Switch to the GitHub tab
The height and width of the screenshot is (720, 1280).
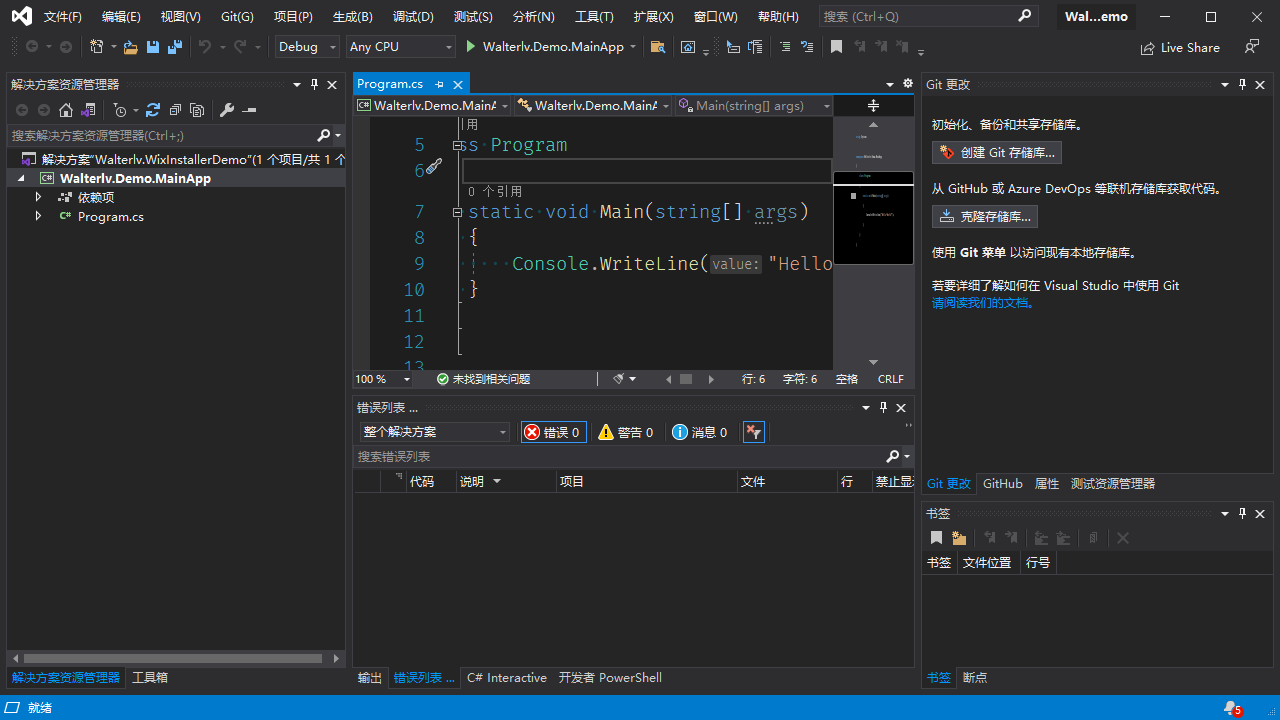coord(1002,484)
